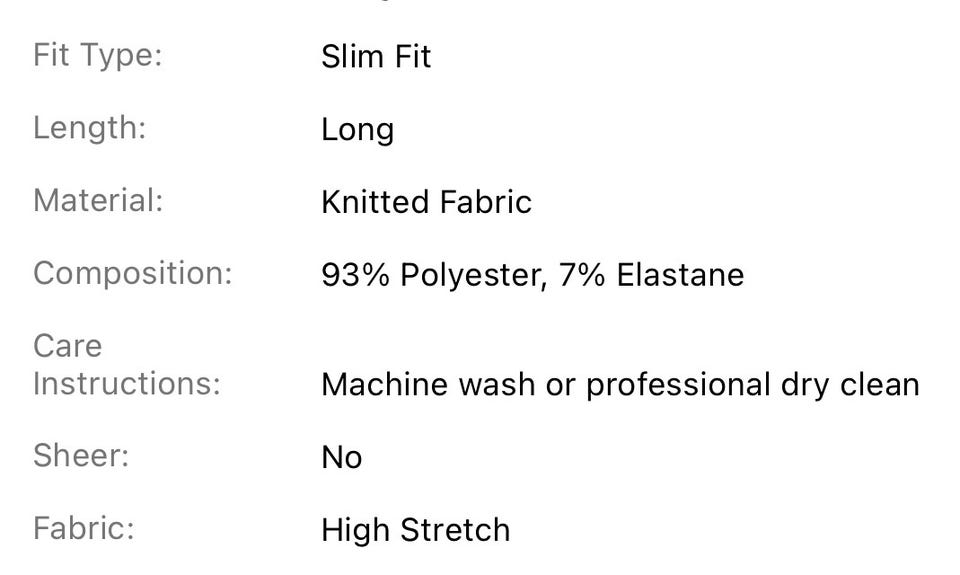The height and width of the screenshot is (575, 960).
Task: Select High Stretch value
Action: coord(416,531)
